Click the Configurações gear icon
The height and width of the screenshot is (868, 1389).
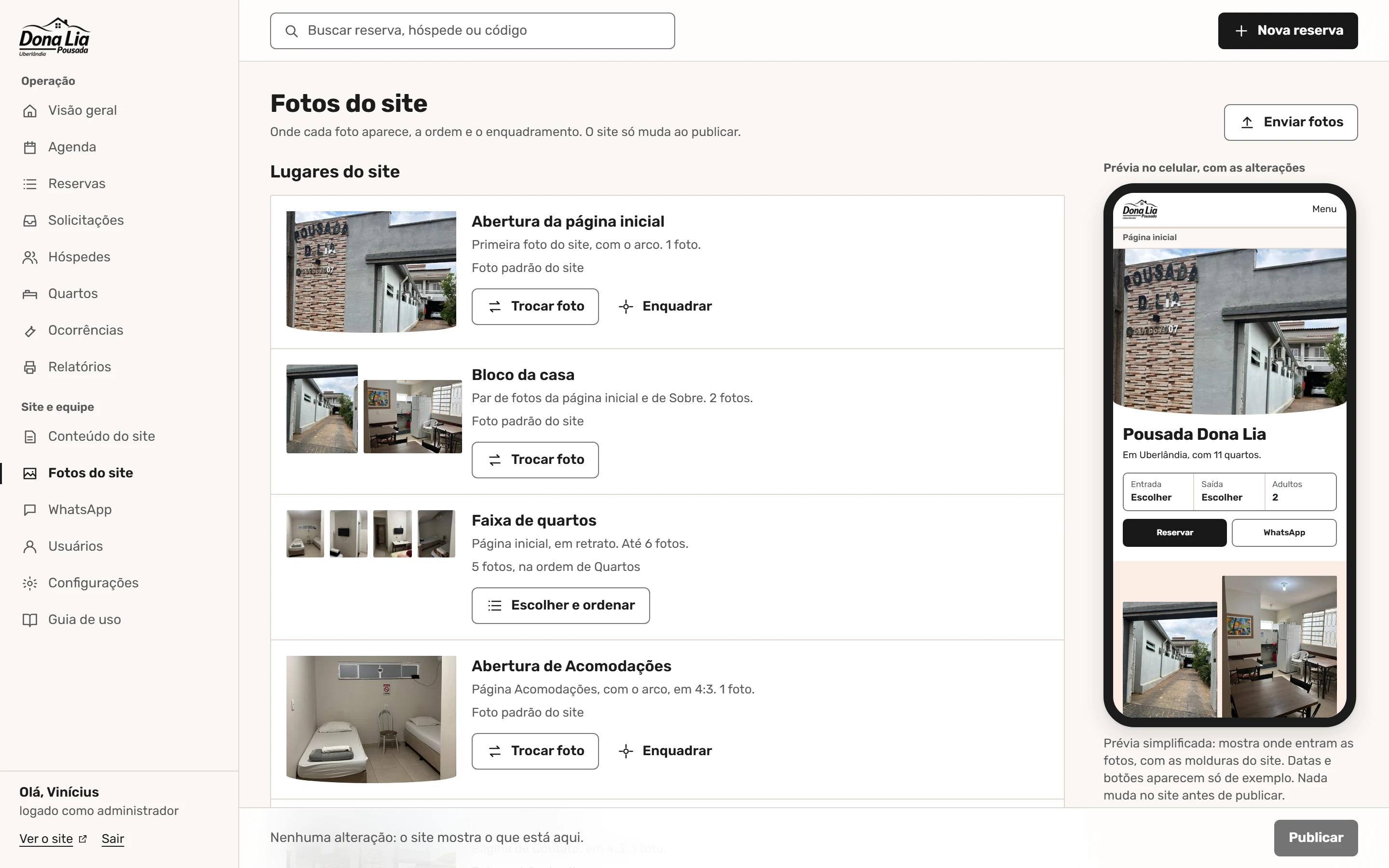[30, 584]
